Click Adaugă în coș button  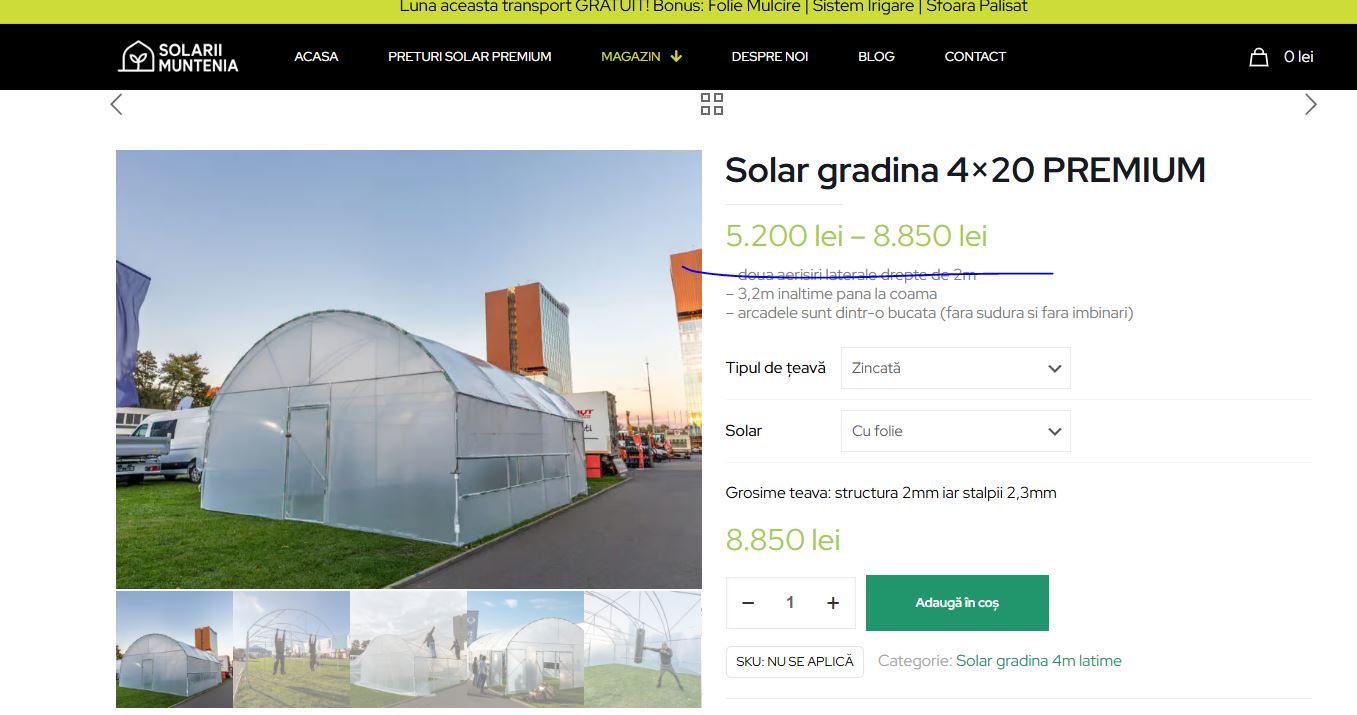click(x=957, y=603)
